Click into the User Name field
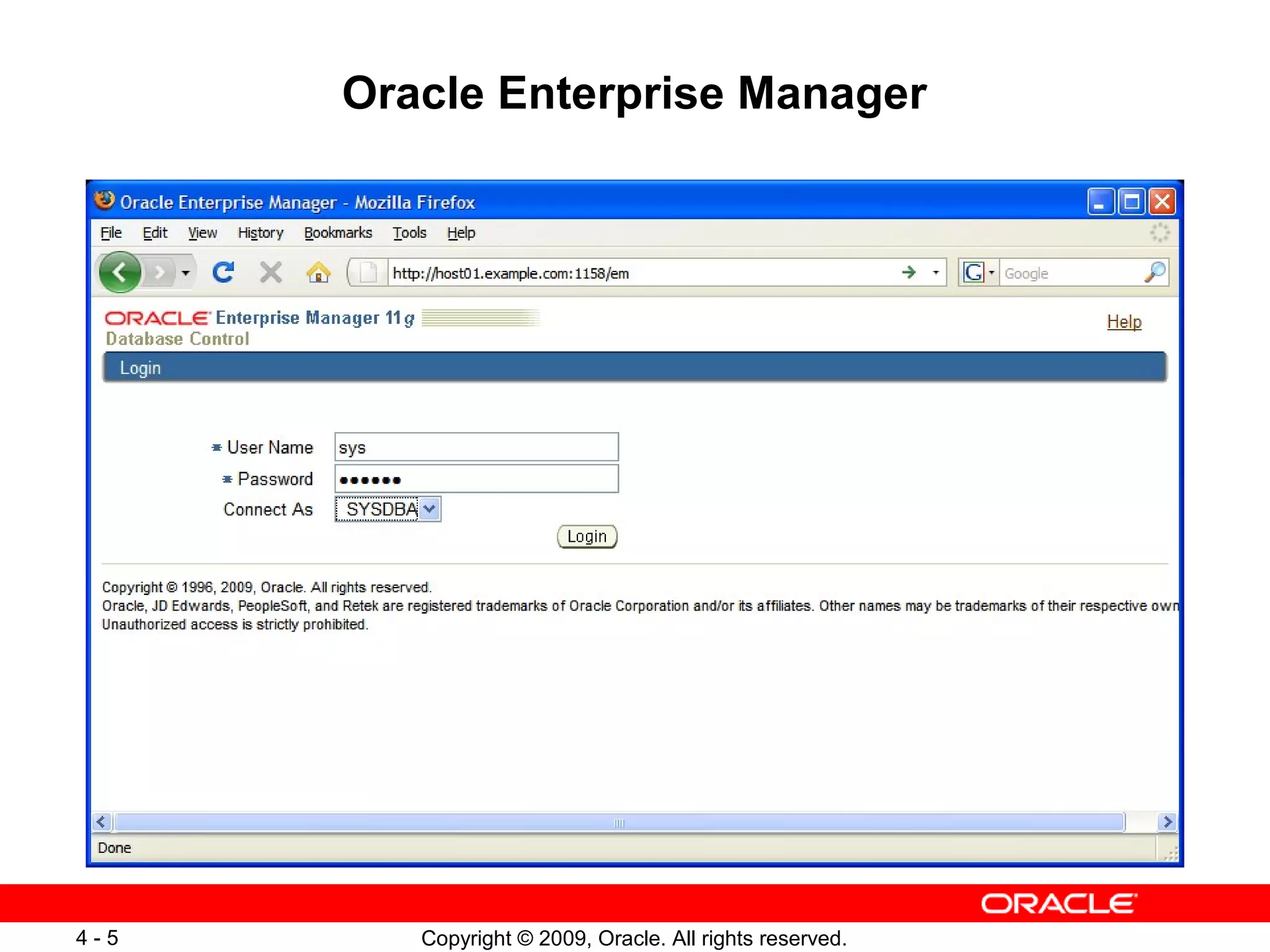 [476, 447]
